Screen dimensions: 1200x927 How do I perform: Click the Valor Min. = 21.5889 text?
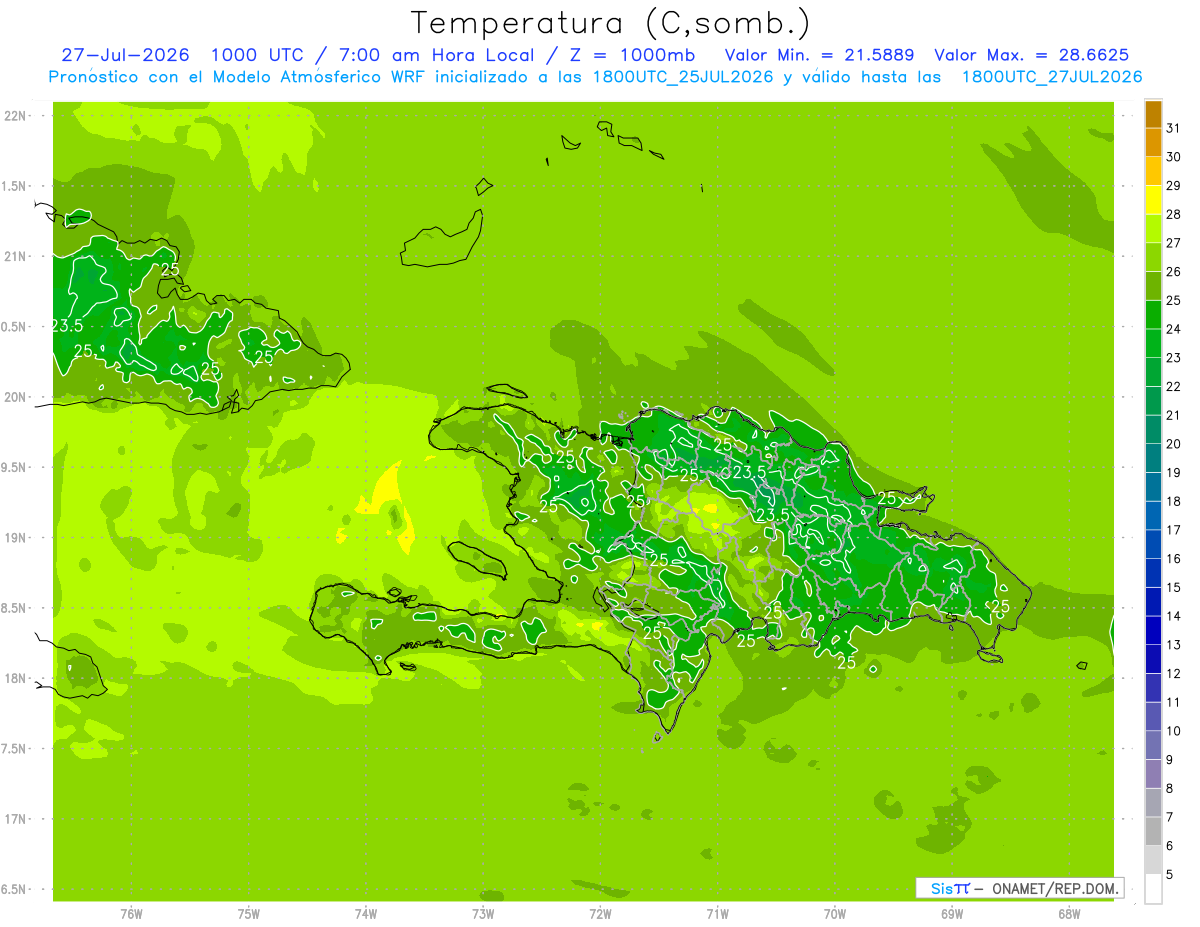click(820, 55)
